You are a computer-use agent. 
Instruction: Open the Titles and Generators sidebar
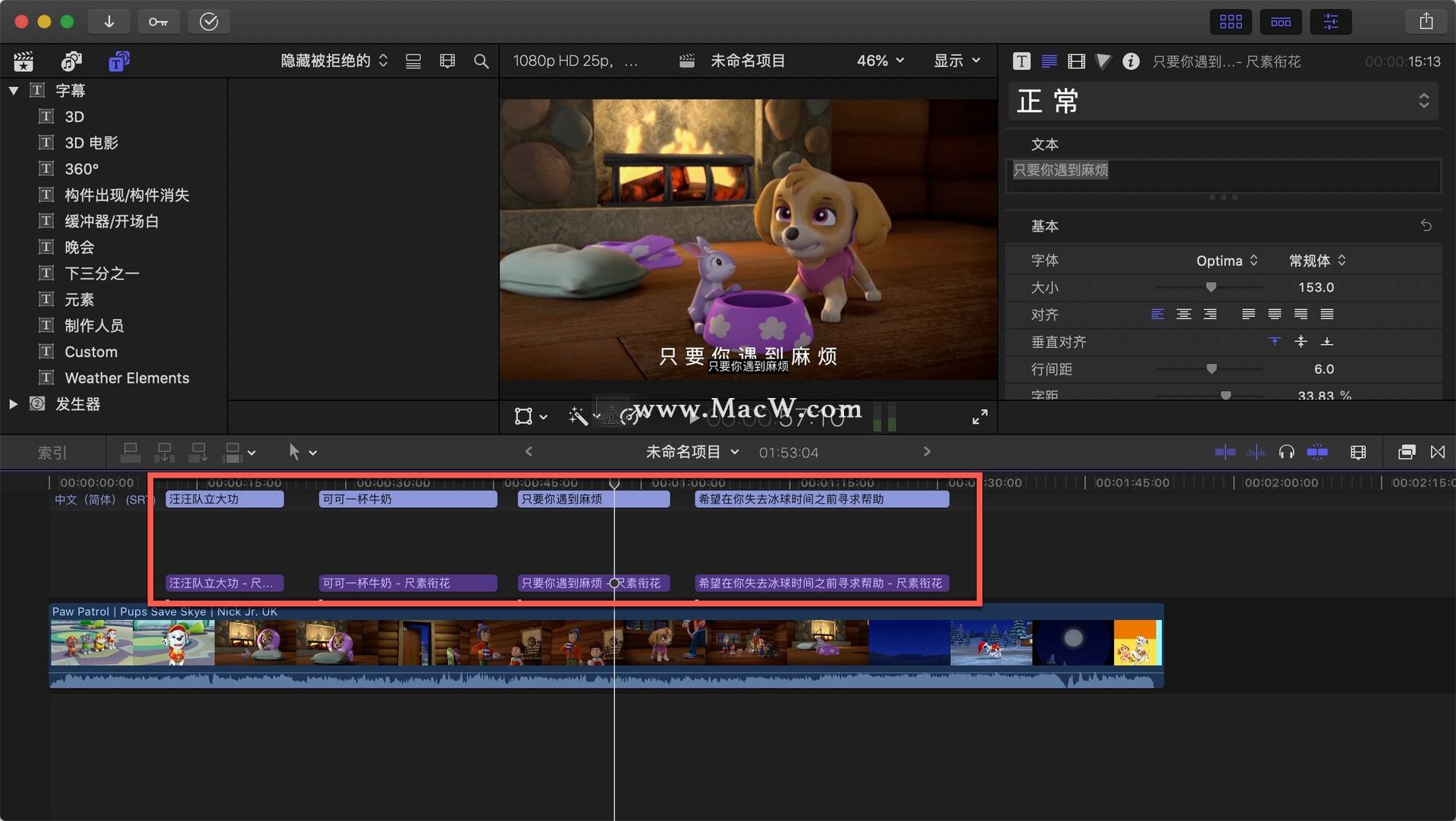pos(118,61)
